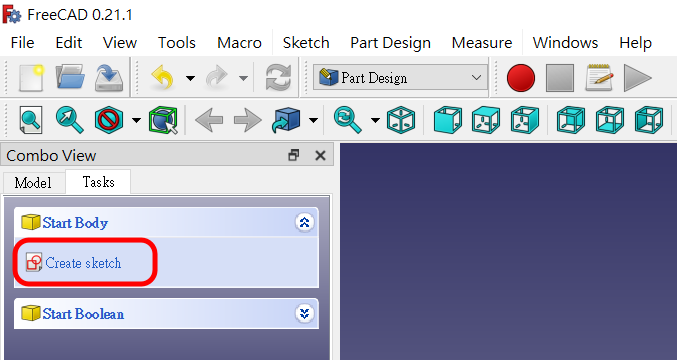Screen dimensions: 677x360
Task: Click the New document icon
Action: click(x=31, y=78)
